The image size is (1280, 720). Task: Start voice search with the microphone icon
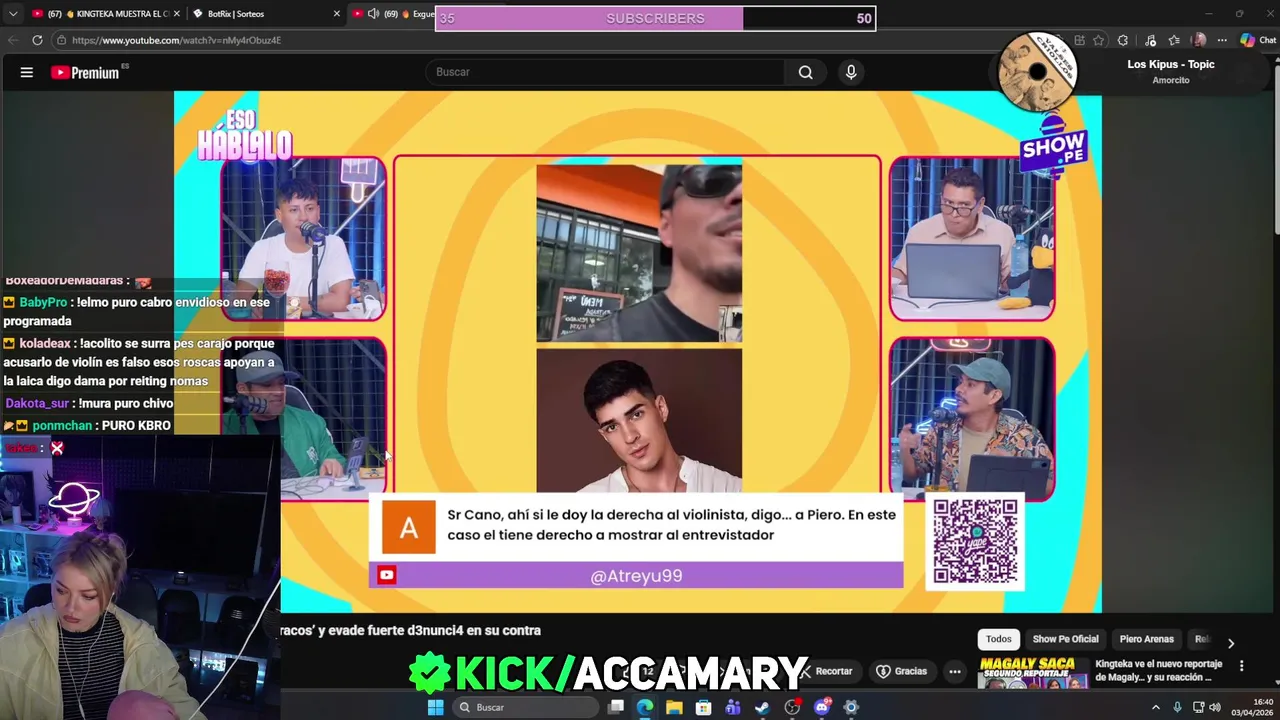(851, 72)
